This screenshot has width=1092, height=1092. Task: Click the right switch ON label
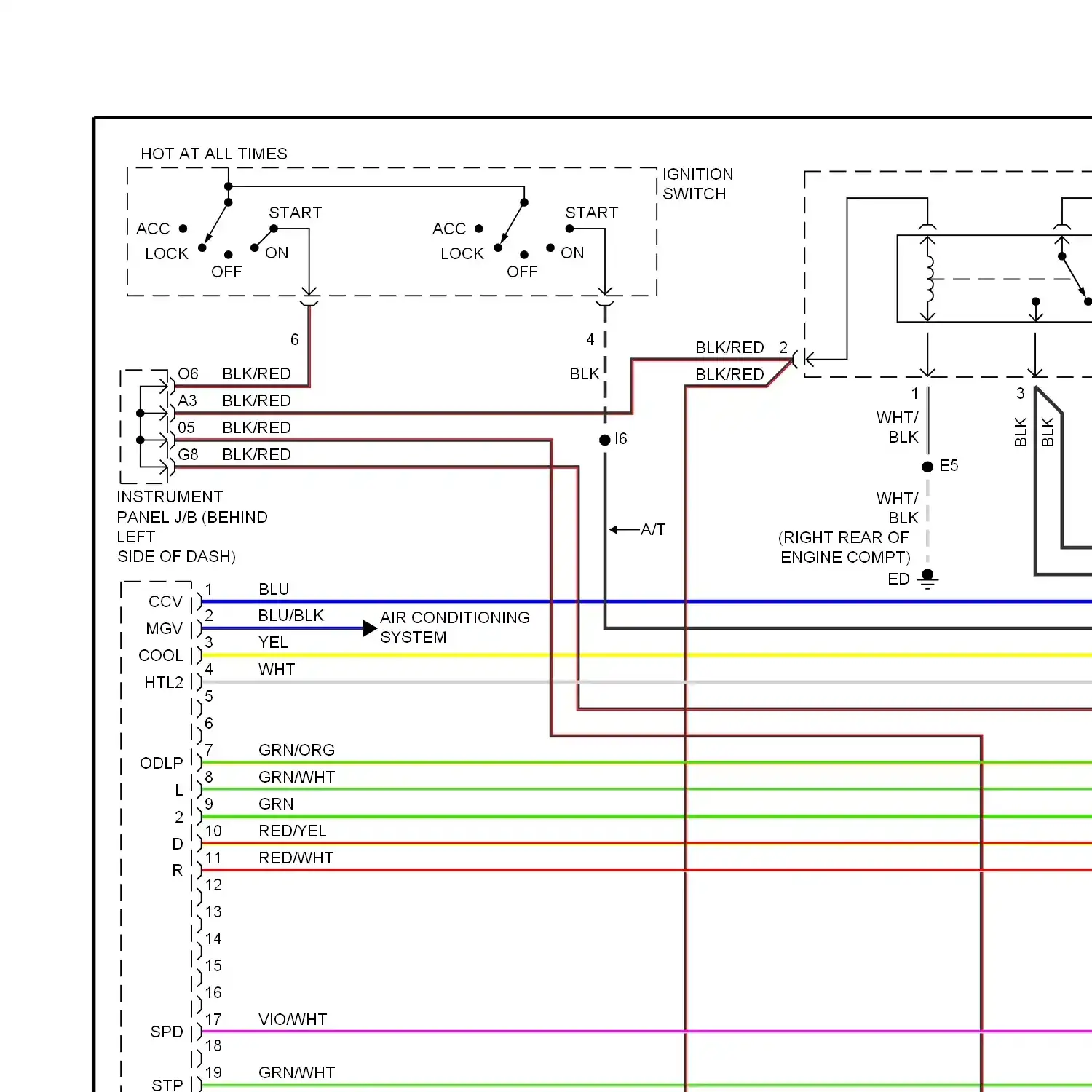click(x=572, y=253)
